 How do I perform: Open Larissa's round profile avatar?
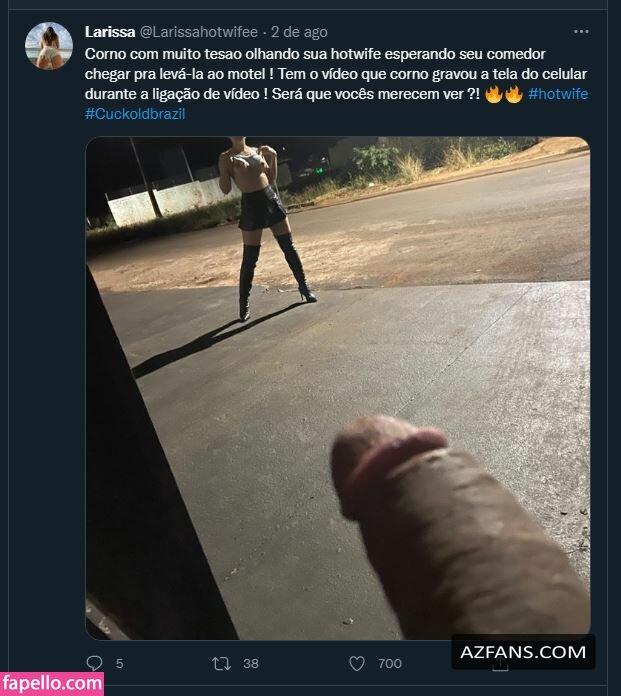49,46
